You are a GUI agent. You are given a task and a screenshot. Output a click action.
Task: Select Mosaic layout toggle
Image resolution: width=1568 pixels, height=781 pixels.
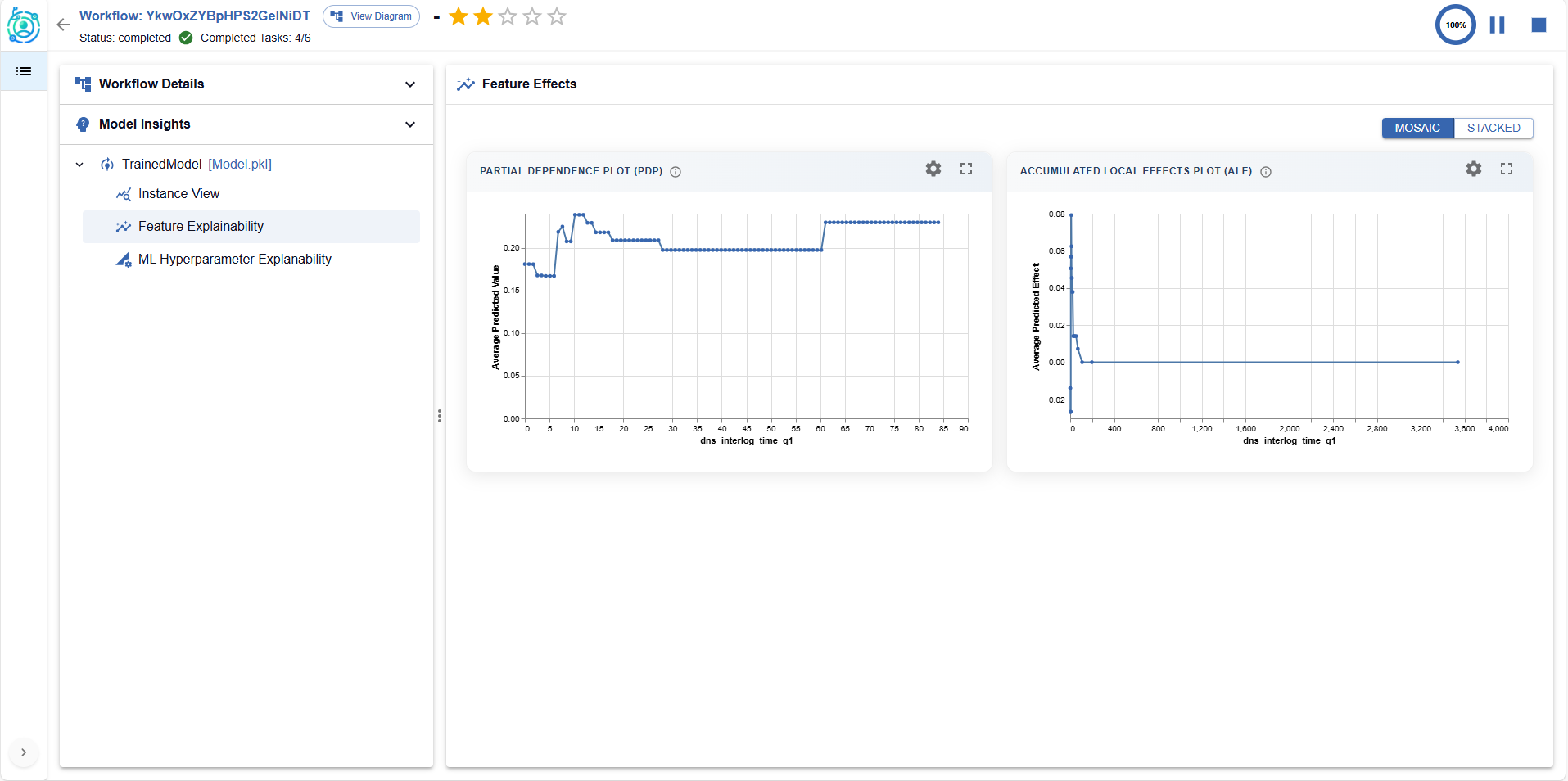click(1417, 128)
